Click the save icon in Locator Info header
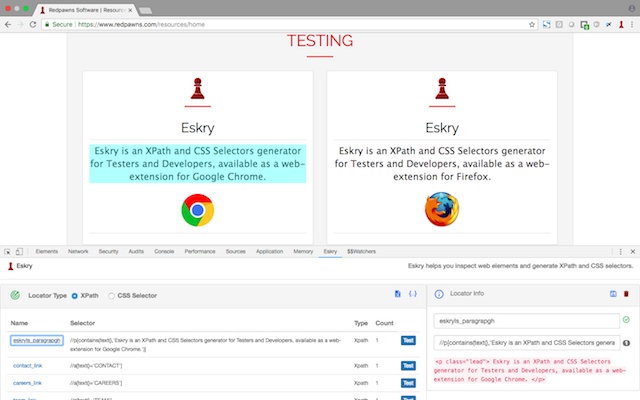The width and height of the screenshot is (640, 400). (613, 294)
